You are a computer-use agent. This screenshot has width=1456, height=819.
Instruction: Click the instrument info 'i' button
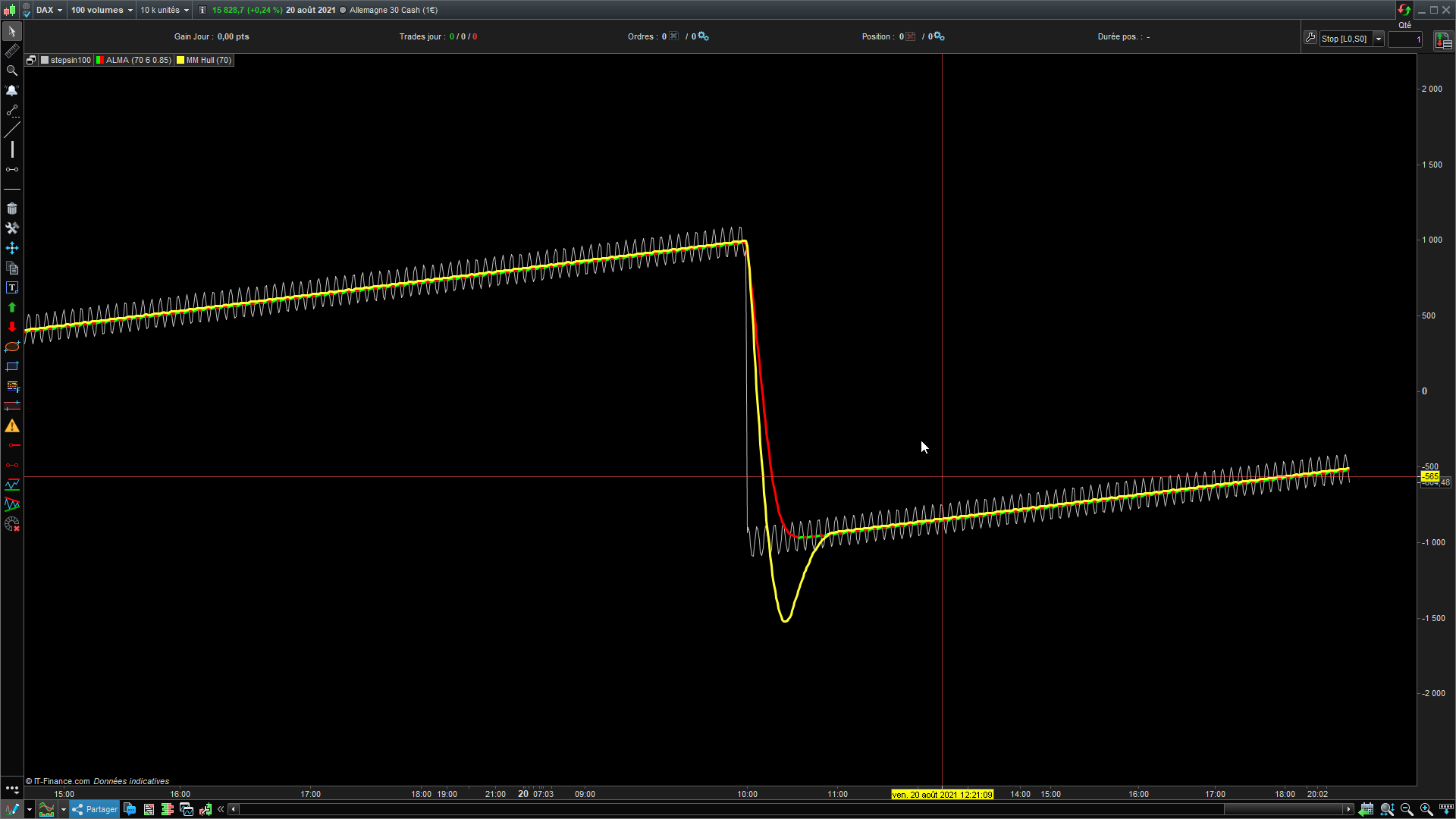[202, 10]
